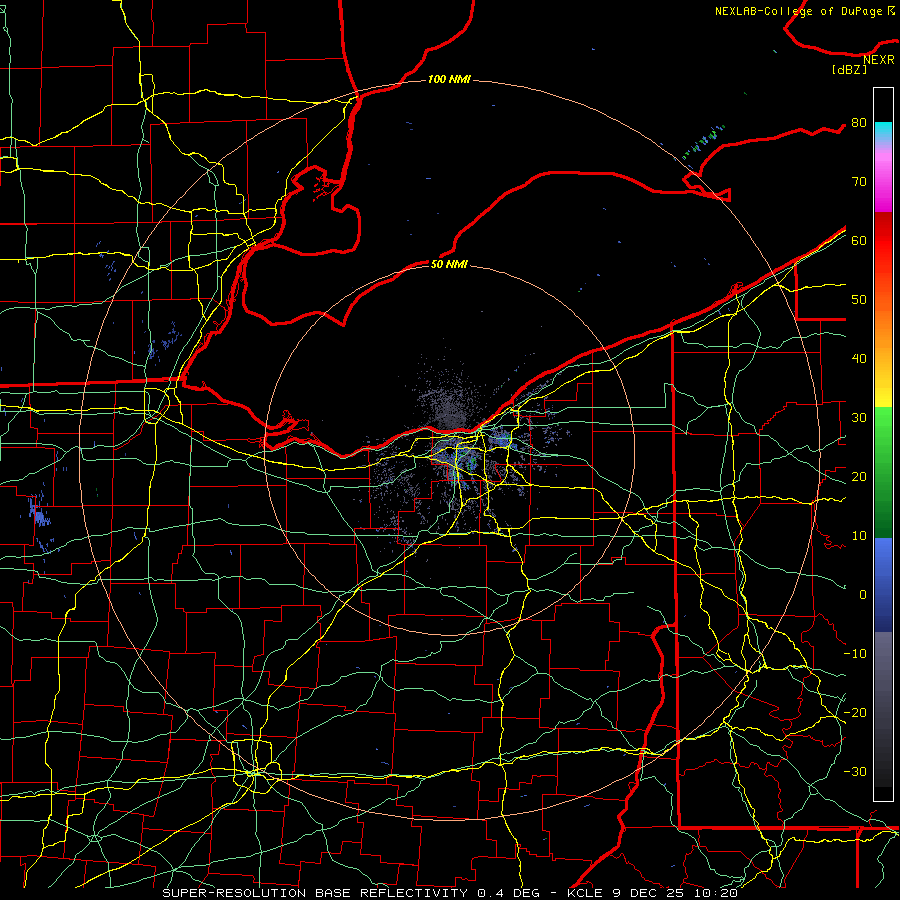Select the -10 dBZ scale value

pyautogui.click(x=855, y=654)
